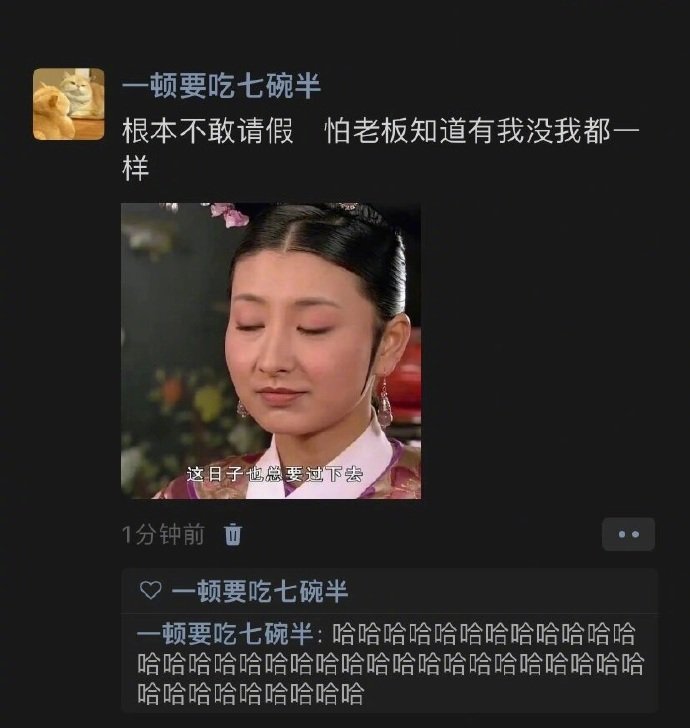Viewport: 690px width, 728px height.
Task: Tap the subtitle 这日子也总要过下去 in the image
Action: (274, 474)
